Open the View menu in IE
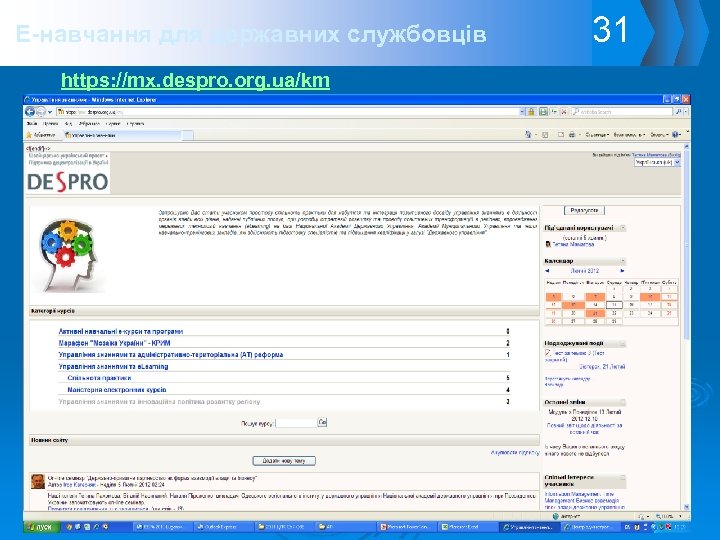 tap(68, 124)
